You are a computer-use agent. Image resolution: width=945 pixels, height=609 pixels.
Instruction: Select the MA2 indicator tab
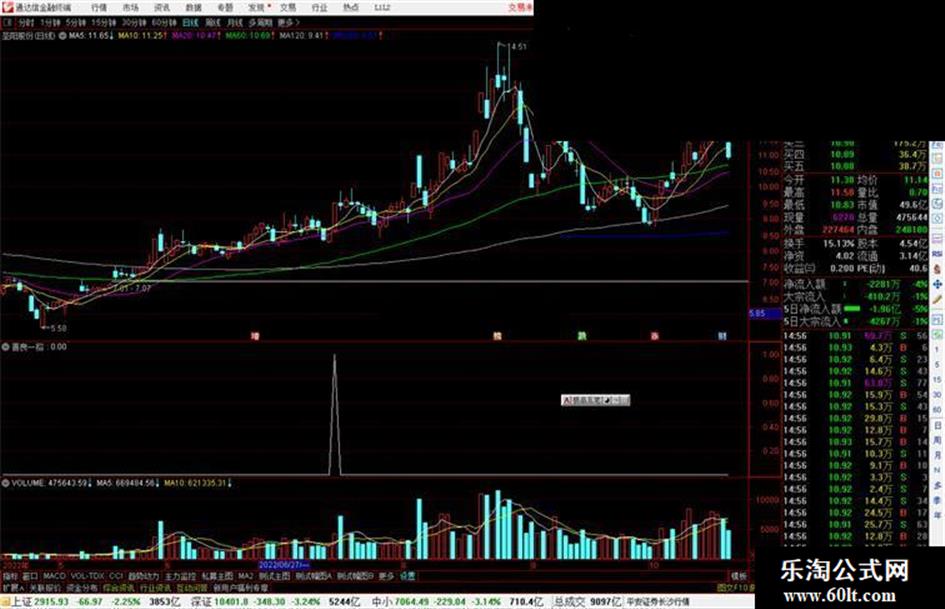point(245,576)
